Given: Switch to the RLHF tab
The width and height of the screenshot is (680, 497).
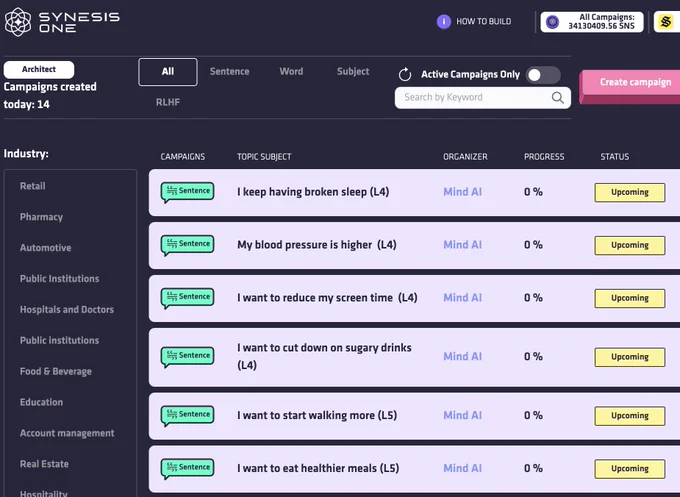Looking at the screenshot, I should coord(168,102).
